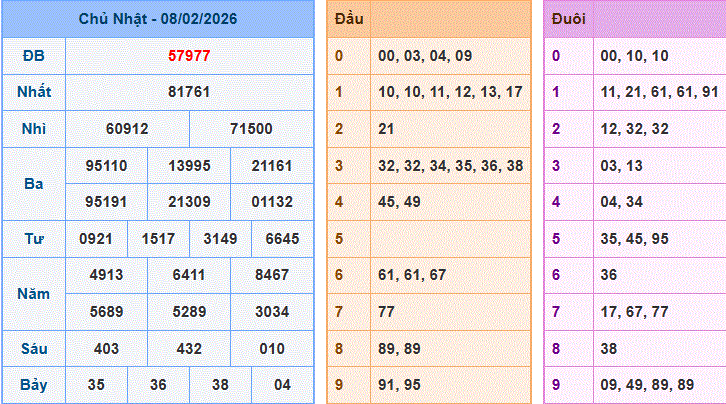Select the Tư prize number 0921
Viewport: 726px width, 404px height.
(x=96, y=239)
